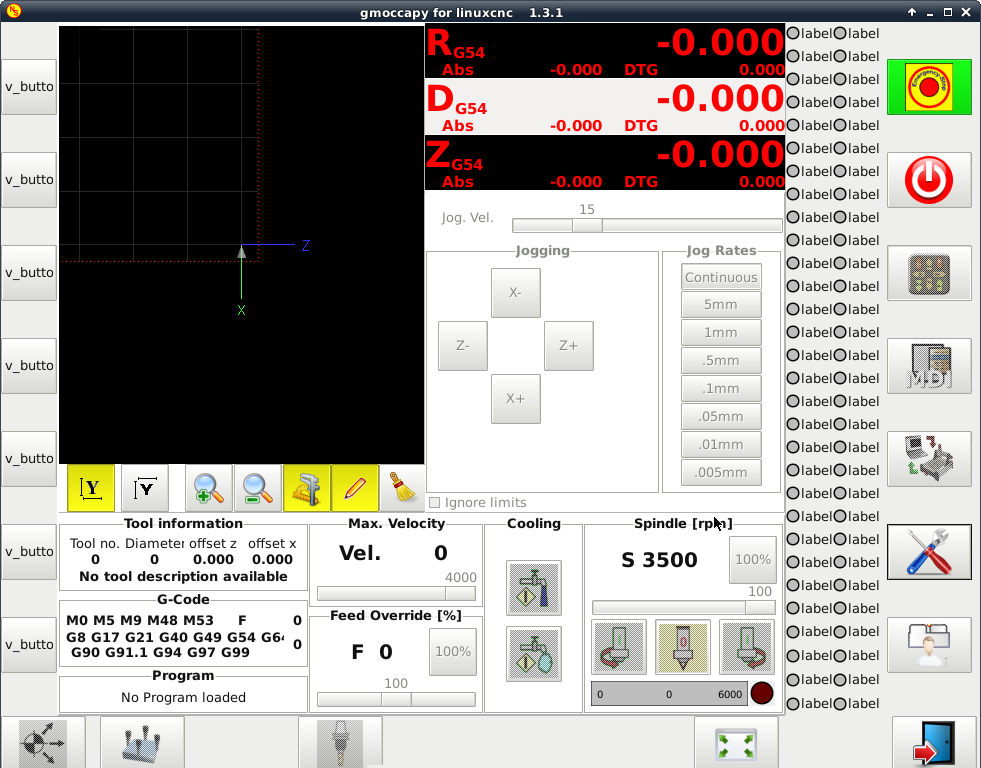Click the spindle at-speed LED indicator
Viewport: 981px width, 768px height.
[x=761, y=693]
